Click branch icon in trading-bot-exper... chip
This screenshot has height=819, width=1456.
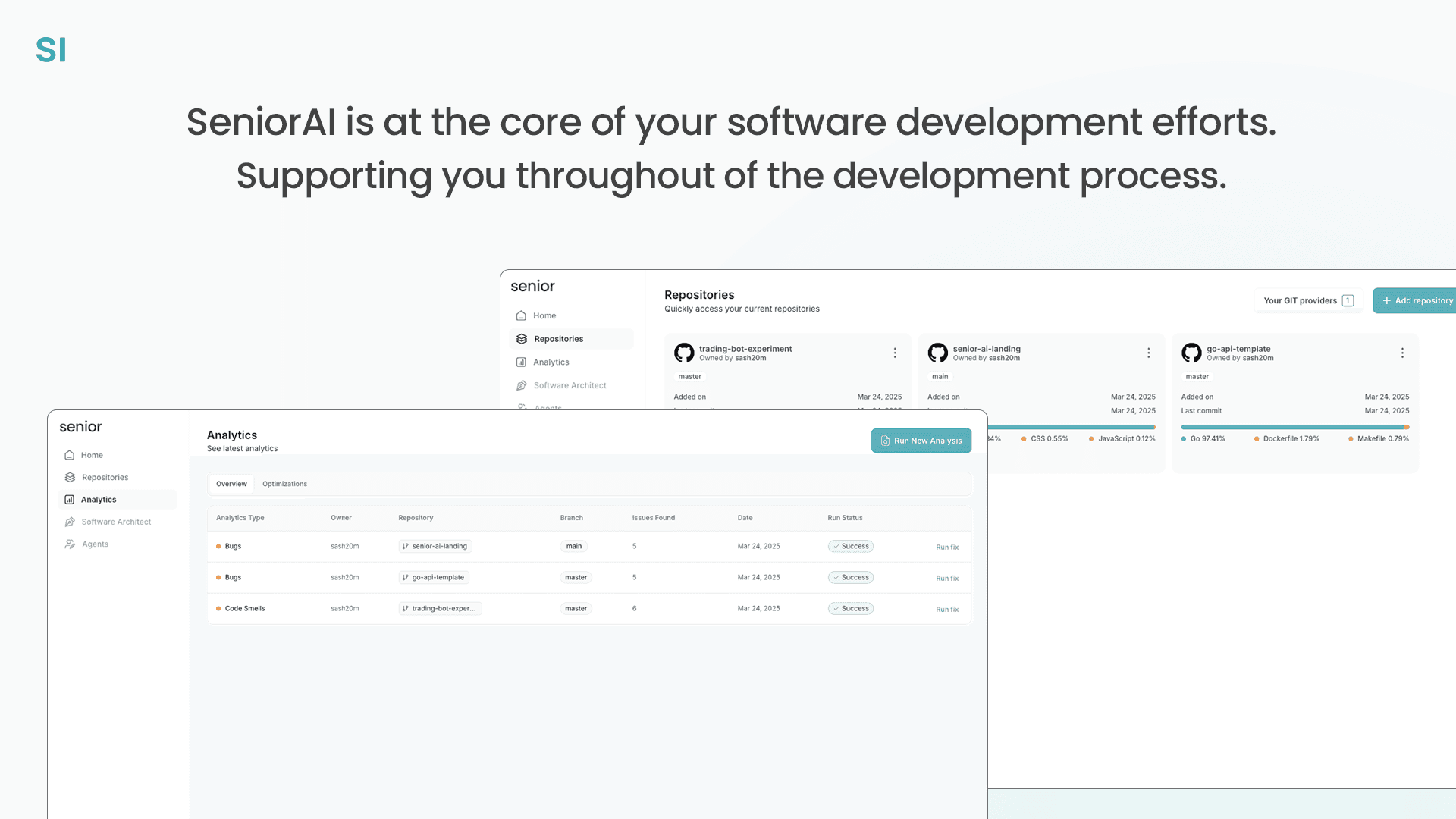click(406, 608)
